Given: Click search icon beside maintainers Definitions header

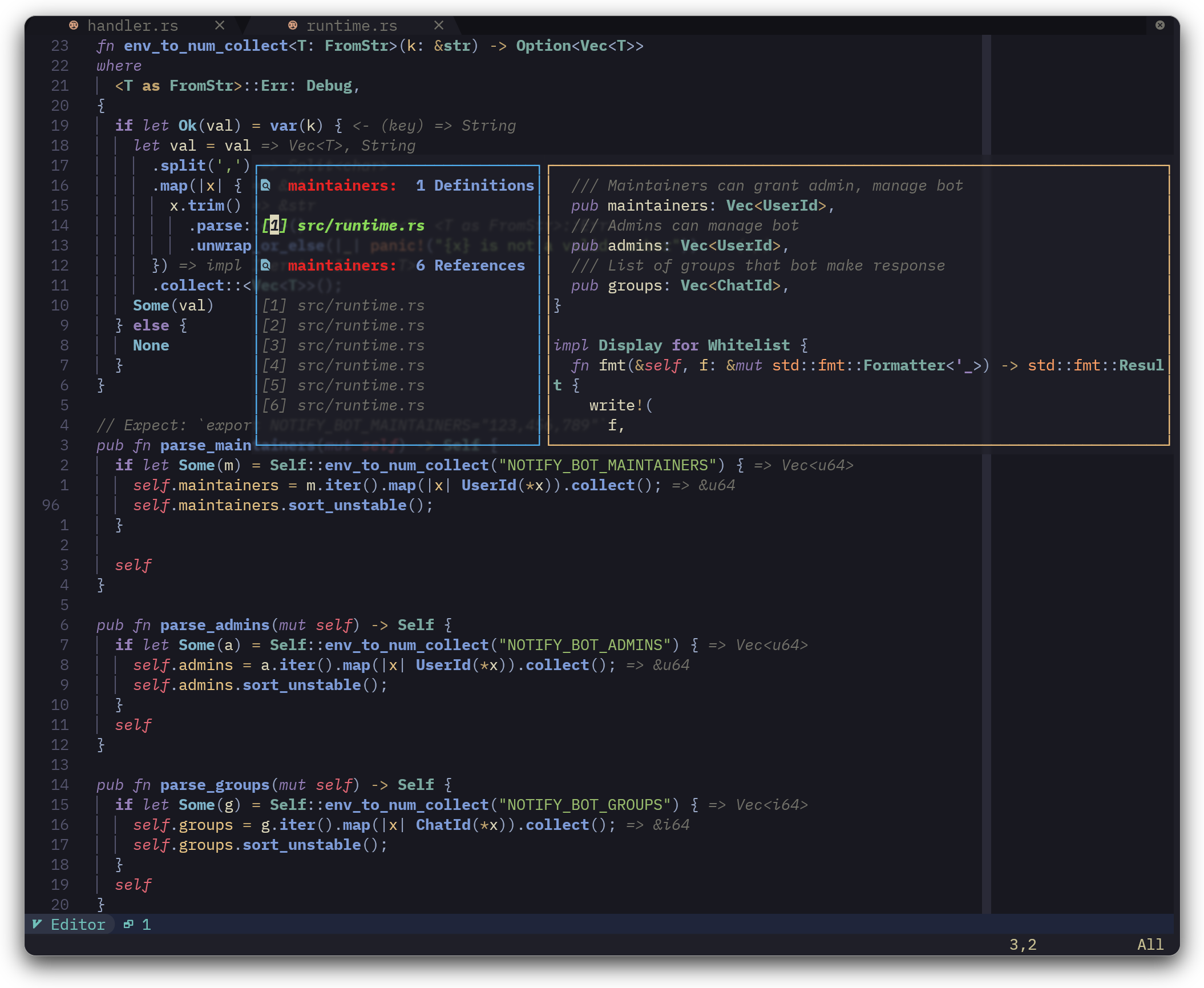Looking at the screenshot, I should 265,185.
